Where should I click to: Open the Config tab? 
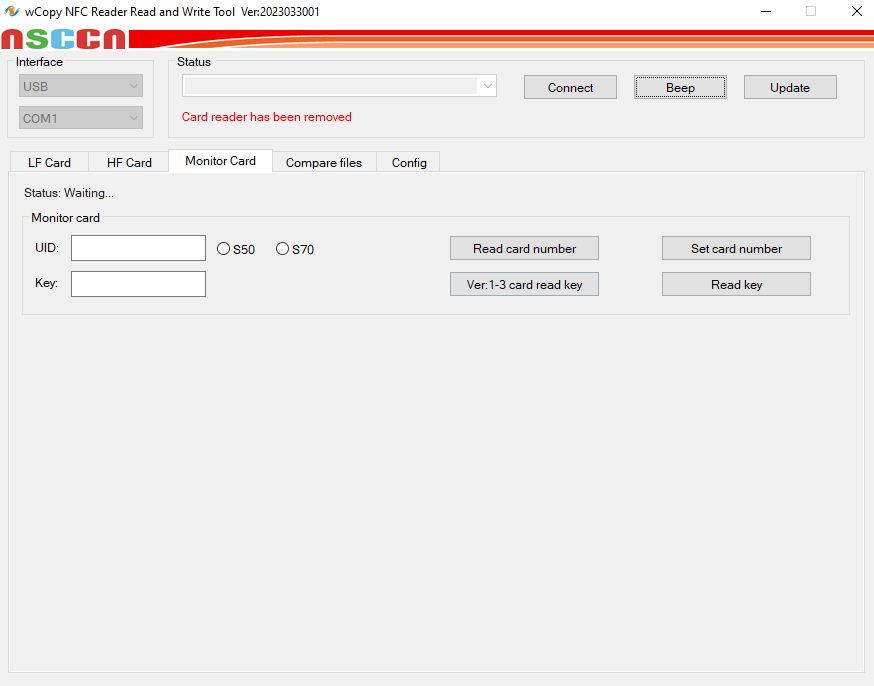(408, 162)
